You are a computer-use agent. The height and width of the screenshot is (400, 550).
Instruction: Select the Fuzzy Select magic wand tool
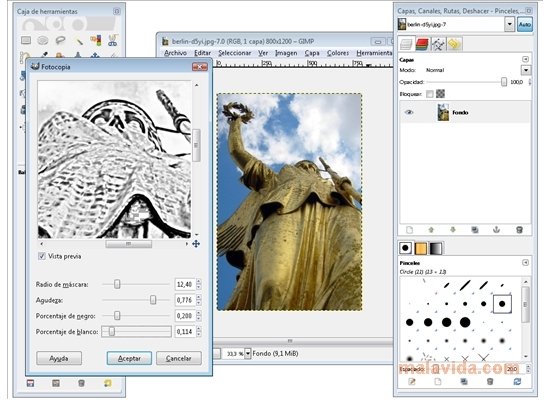tap(79, 41)
